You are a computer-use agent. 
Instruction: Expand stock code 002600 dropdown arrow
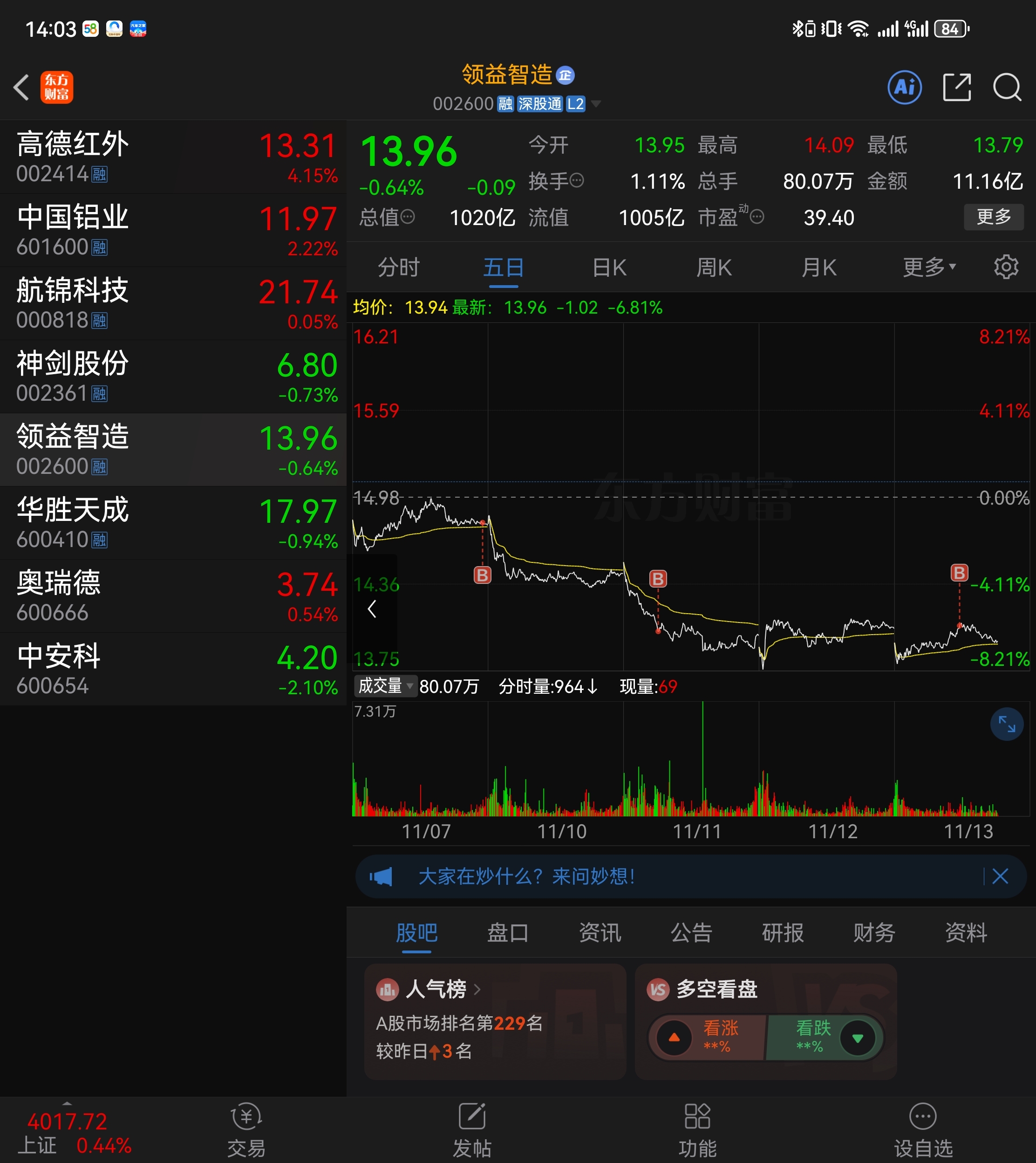click(596, 103)
